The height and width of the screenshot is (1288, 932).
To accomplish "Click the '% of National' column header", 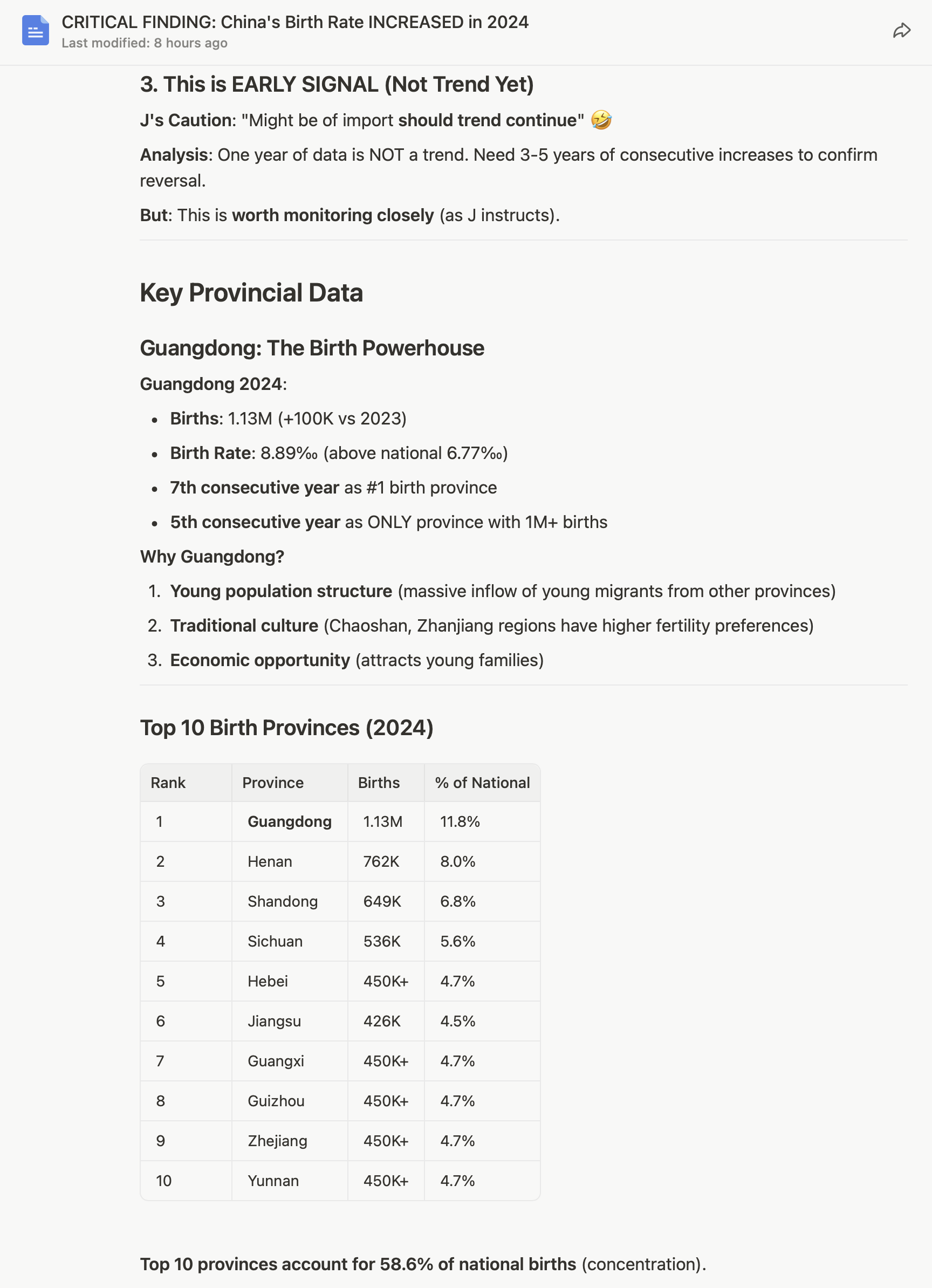I will coord(482,783).
